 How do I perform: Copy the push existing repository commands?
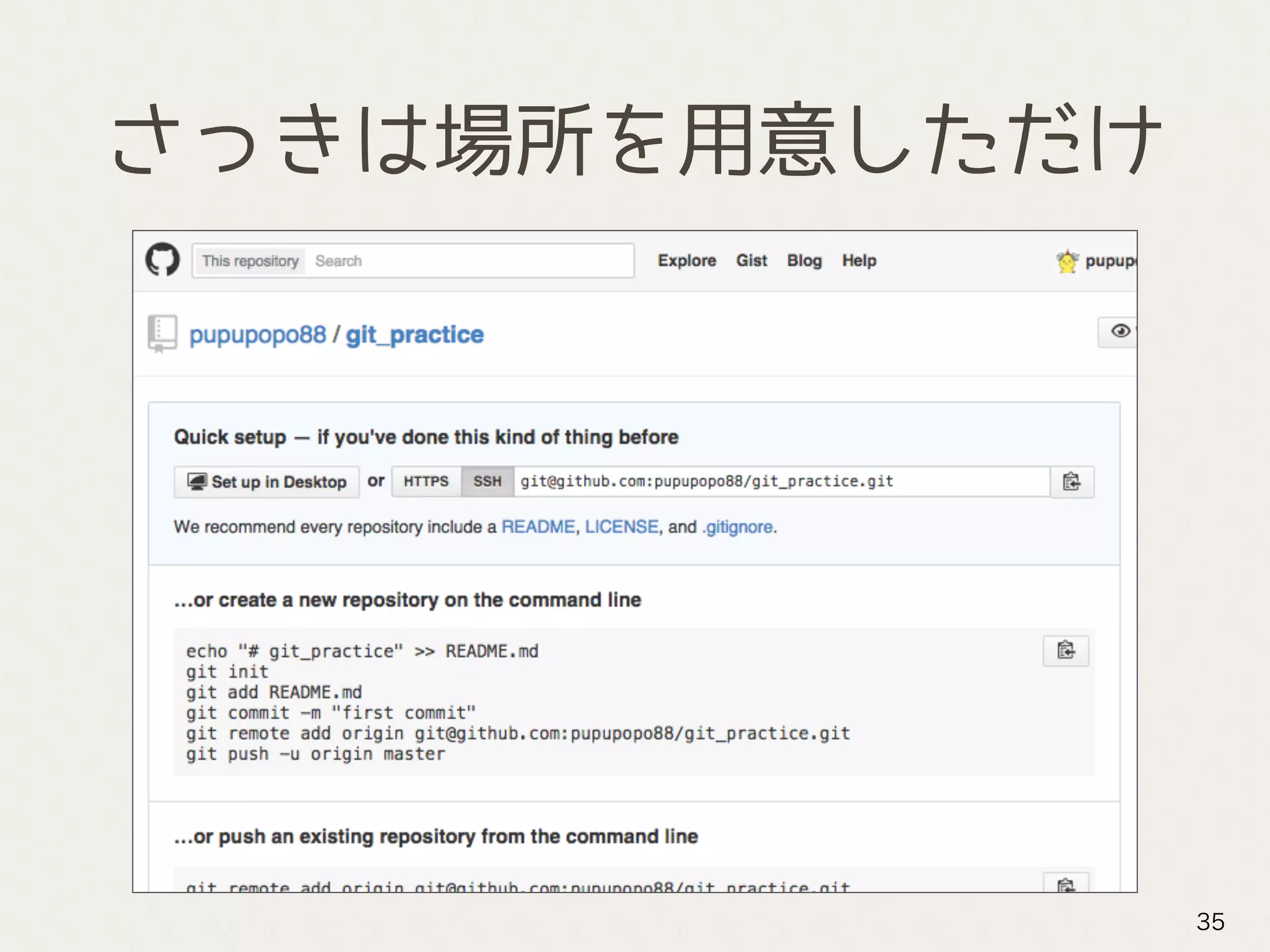tap(1065, 883)
